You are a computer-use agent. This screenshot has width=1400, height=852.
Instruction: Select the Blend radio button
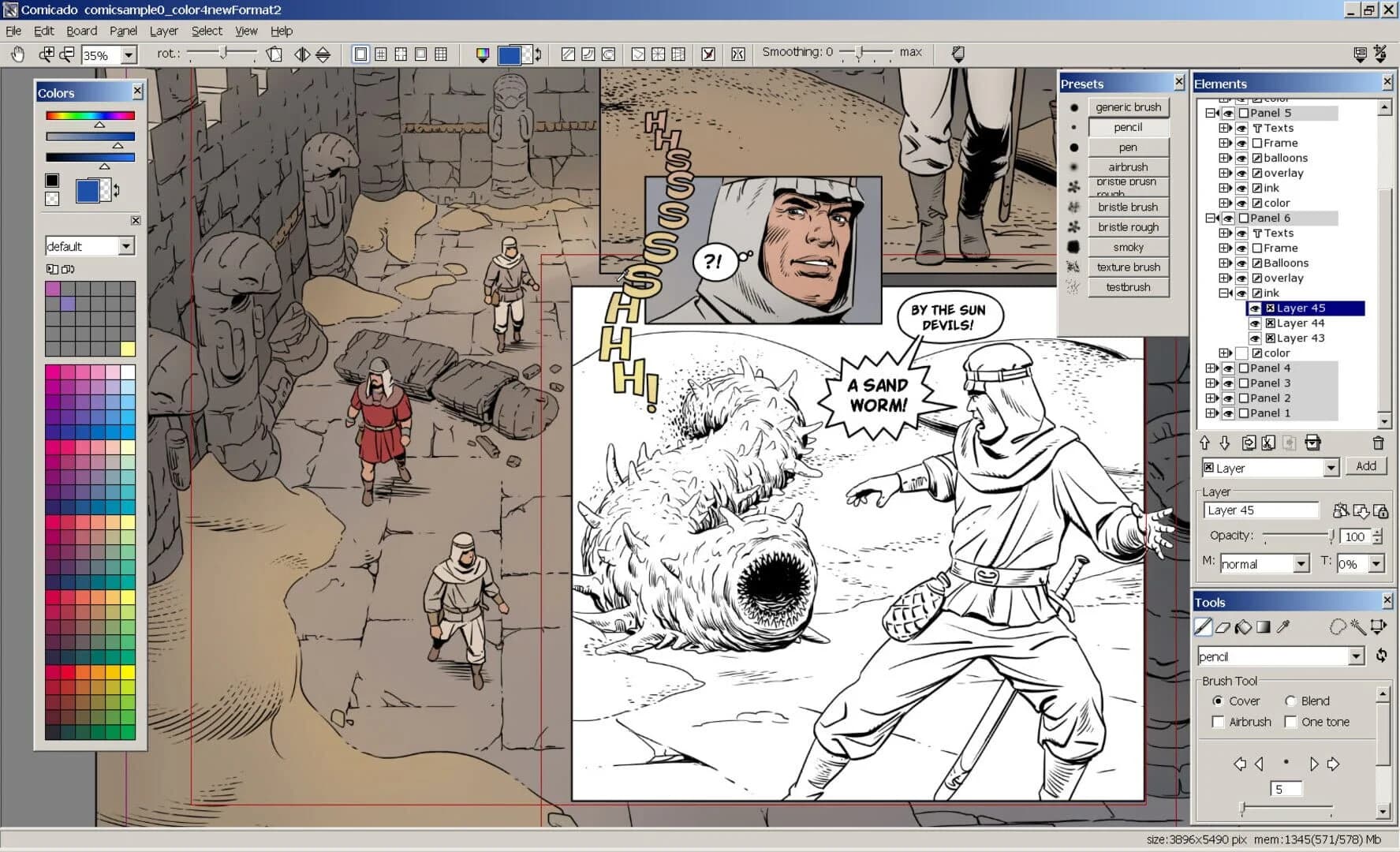click(x=1291, y=701)
